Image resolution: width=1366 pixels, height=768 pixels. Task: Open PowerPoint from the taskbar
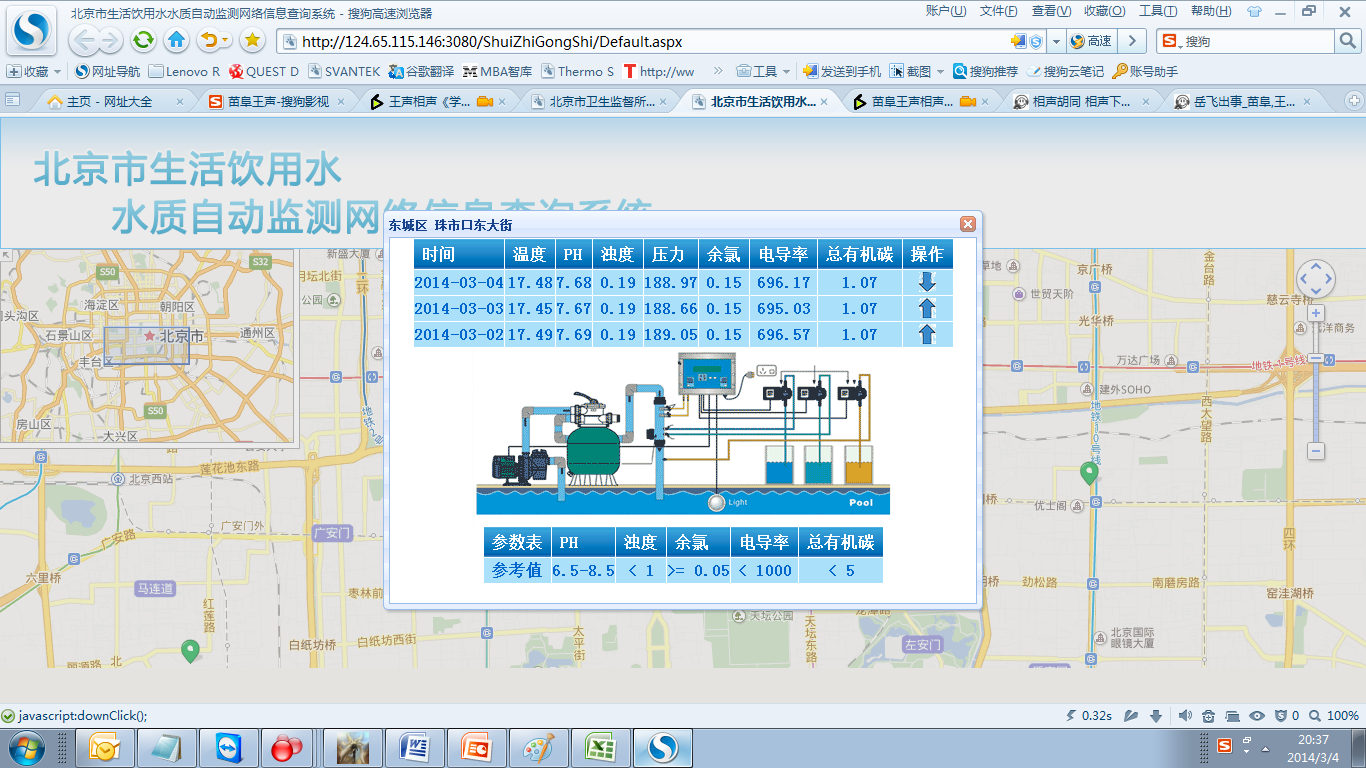click(476, 747)
